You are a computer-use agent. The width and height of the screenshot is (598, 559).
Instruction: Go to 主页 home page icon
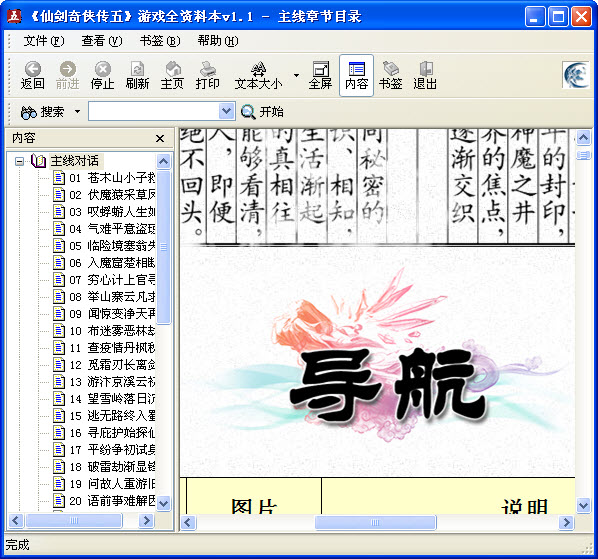pos(172,75)
